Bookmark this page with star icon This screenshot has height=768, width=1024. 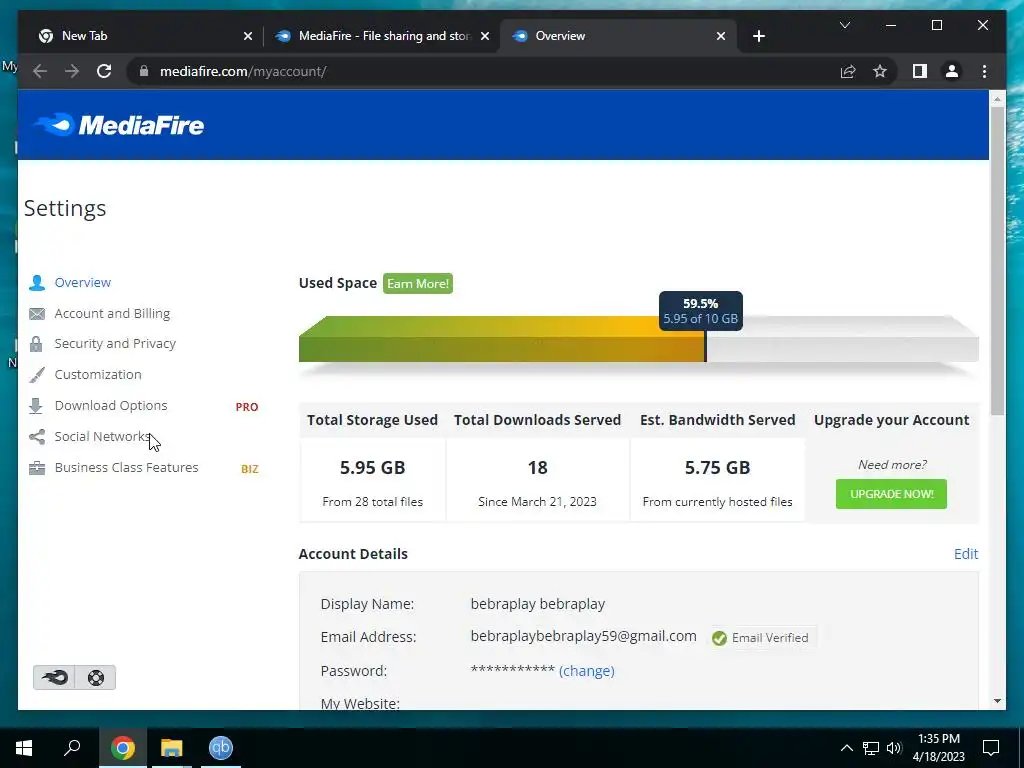click(880, 71)
